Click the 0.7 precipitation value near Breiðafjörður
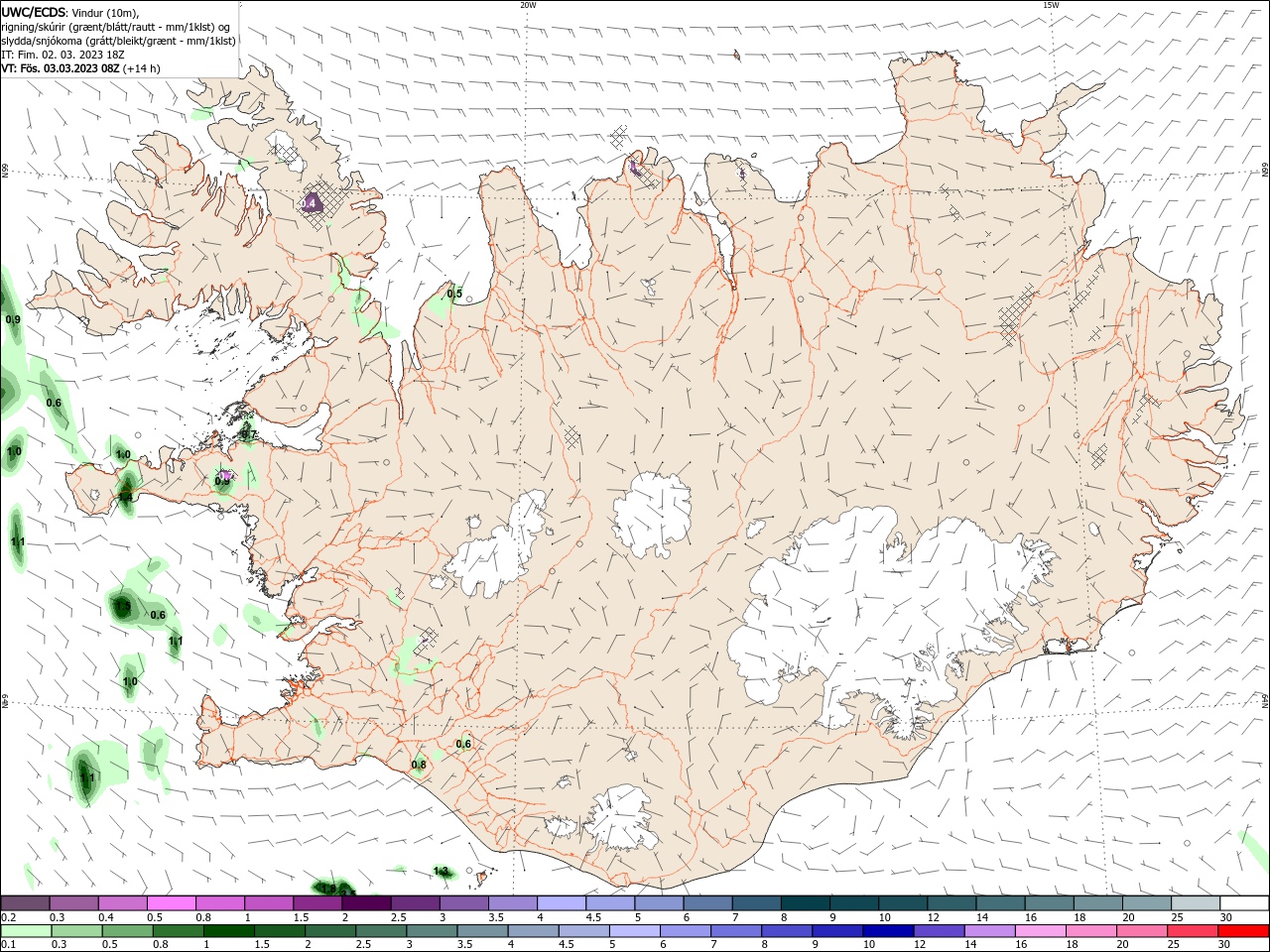Image resolution: width=1270 pixels, height=952 pixels. point(248,434)
